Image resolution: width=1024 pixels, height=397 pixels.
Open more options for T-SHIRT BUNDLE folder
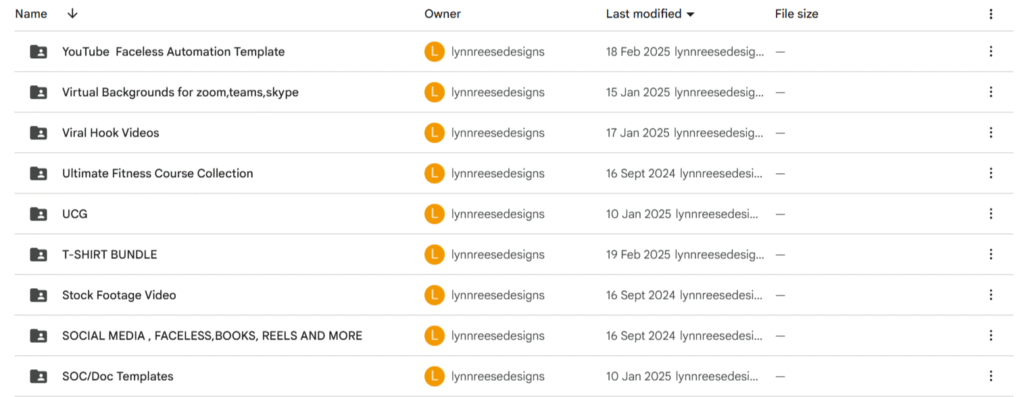click(x=991, y=254)
